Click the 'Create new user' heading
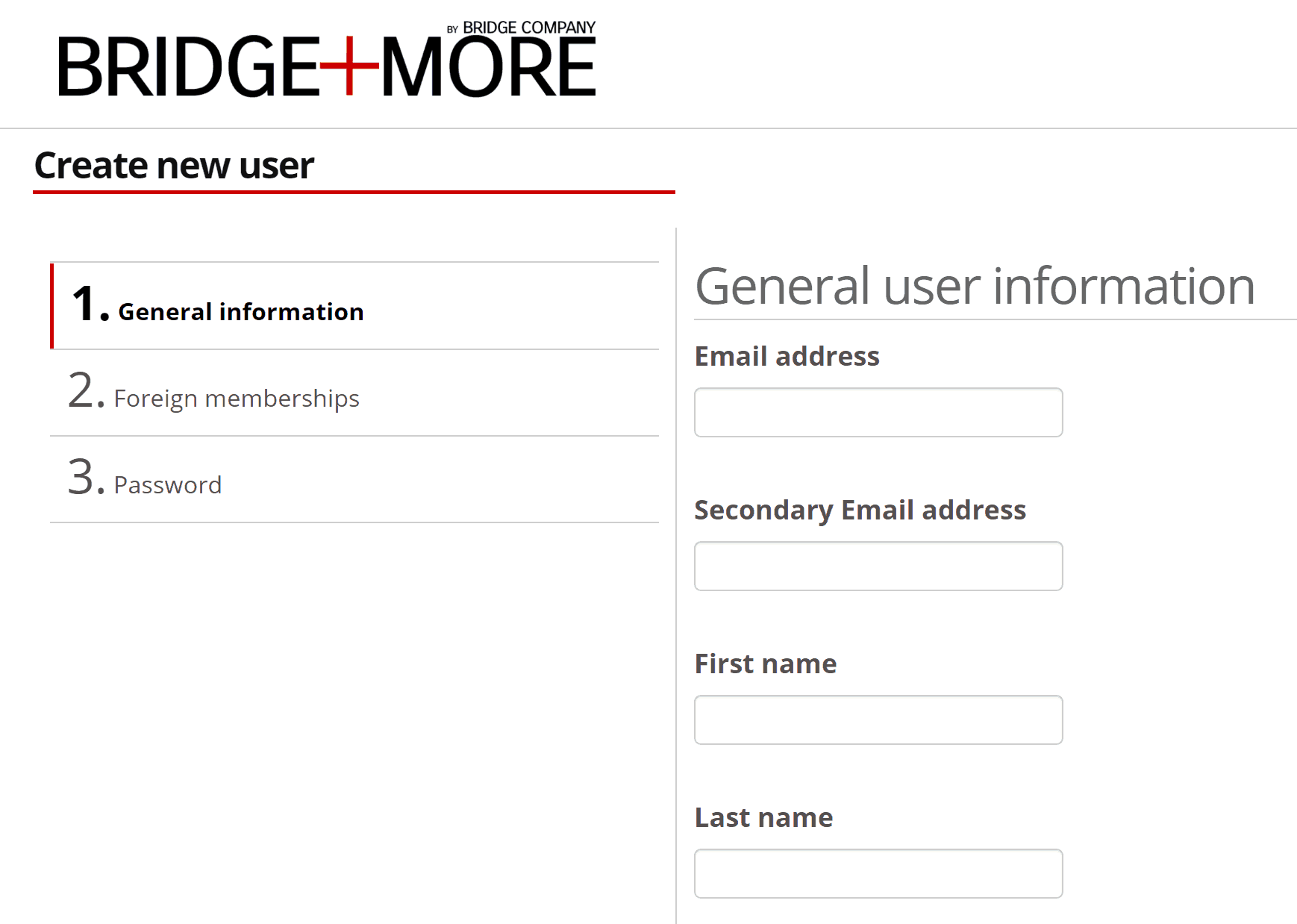 (x=174, y=165)
